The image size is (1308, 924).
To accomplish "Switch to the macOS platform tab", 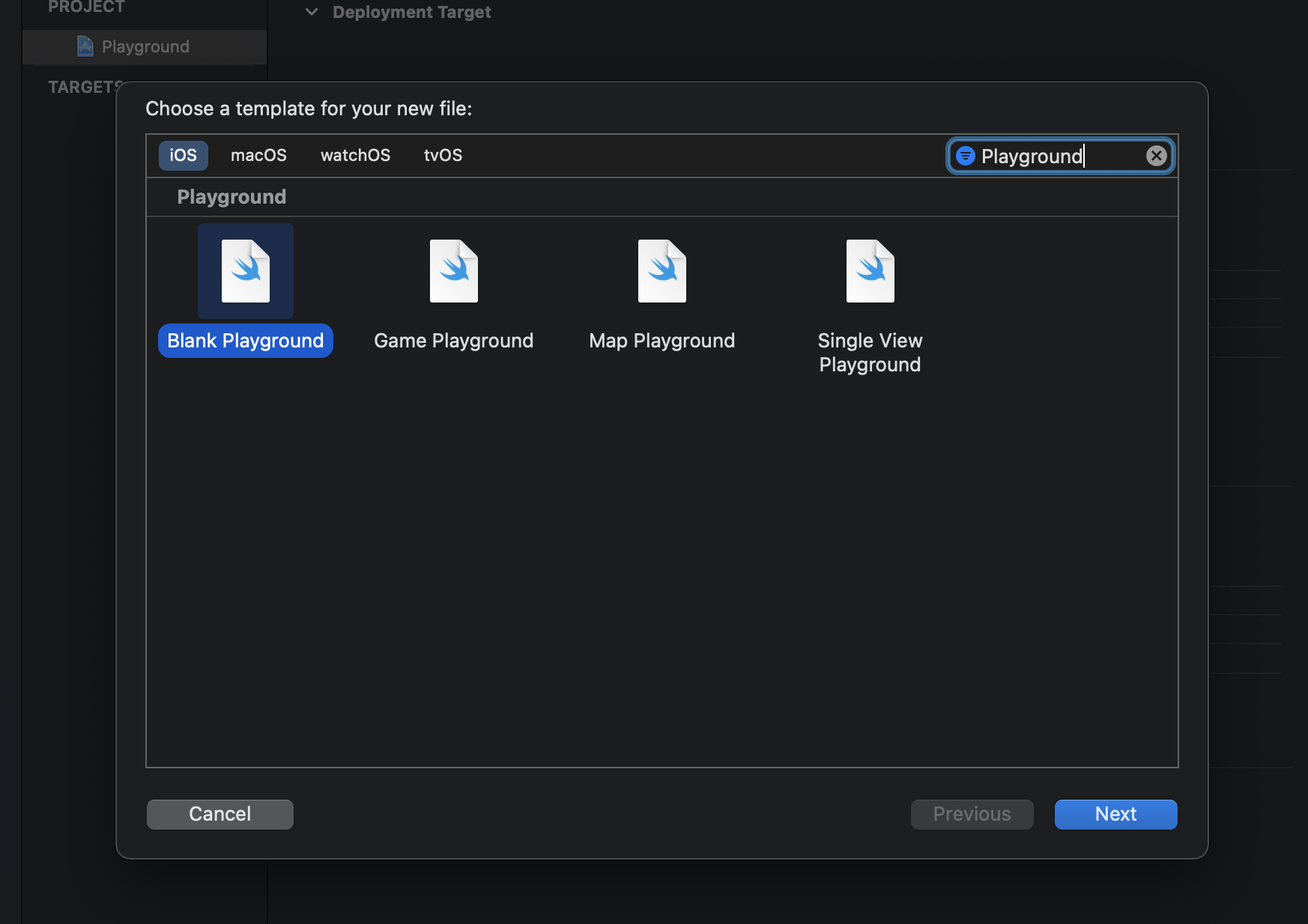I will pyautogui.click(x=258, y=155).
